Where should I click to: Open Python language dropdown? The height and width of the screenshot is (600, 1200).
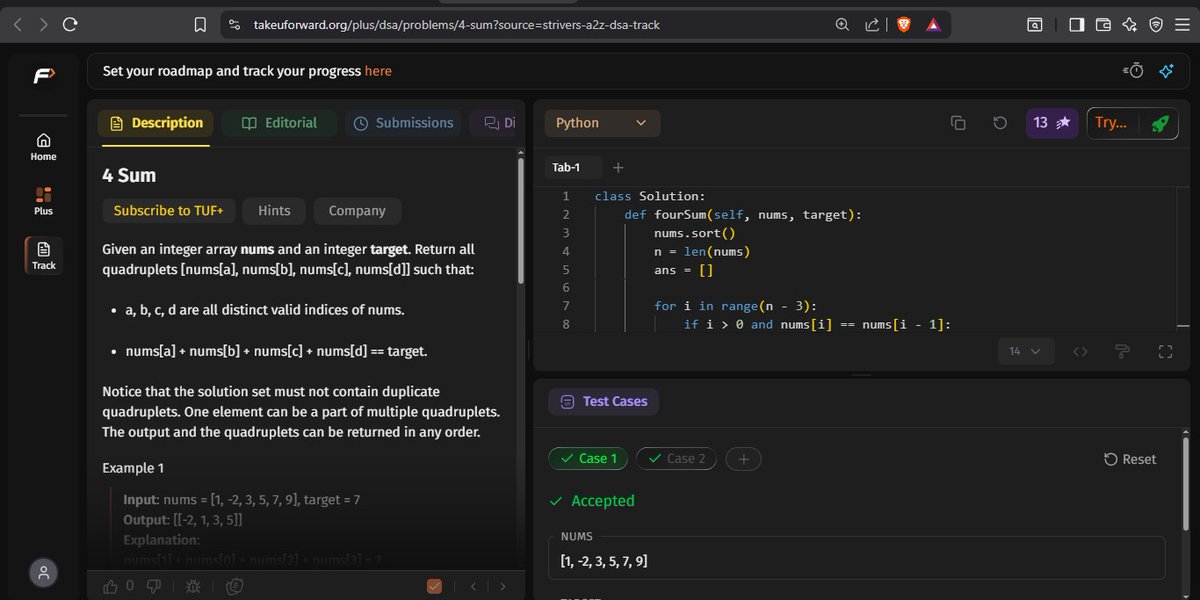602,123
